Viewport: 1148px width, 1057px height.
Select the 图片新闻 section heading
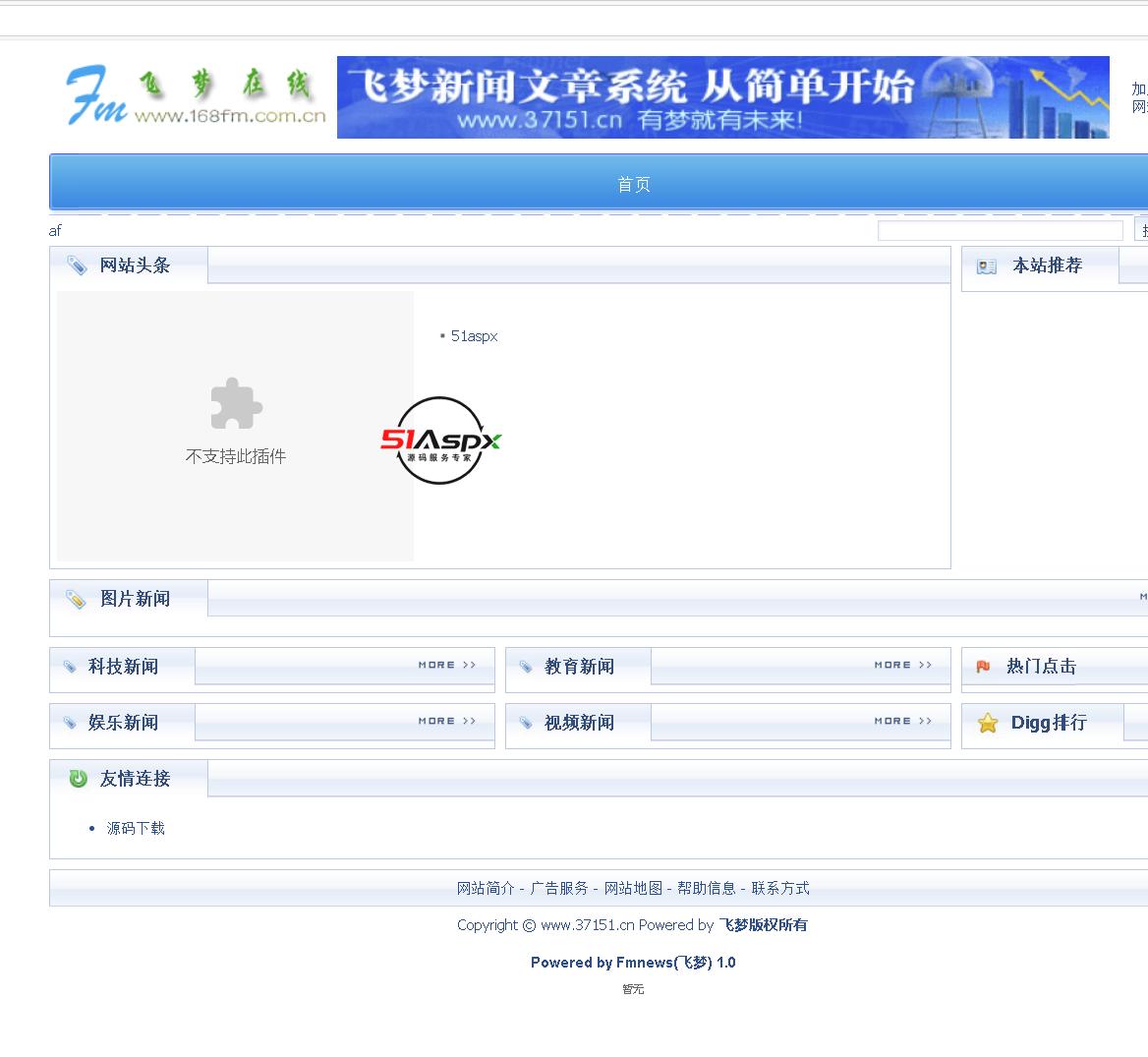tap(135, 599)
